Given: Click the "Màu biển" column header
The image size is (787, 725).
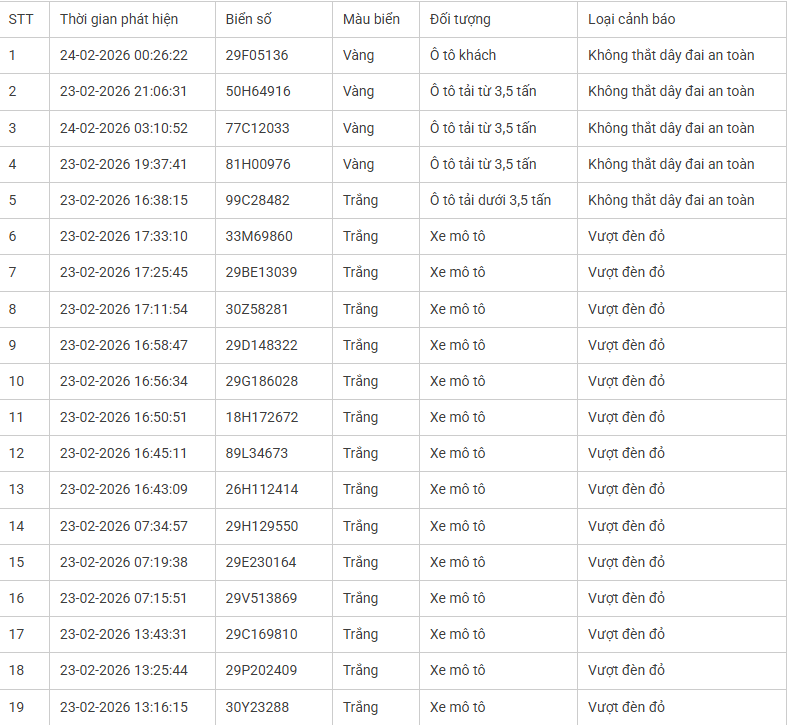Looking at the screenshot, I should (x=370, y=19).
